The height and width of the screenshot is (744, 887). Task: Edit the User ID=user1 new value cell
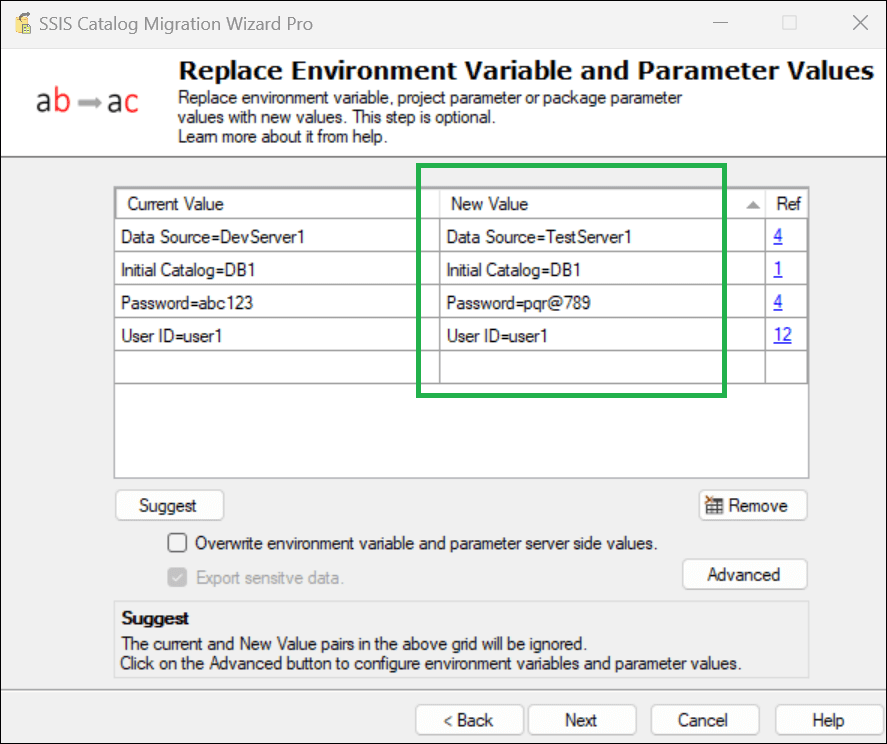602,335
